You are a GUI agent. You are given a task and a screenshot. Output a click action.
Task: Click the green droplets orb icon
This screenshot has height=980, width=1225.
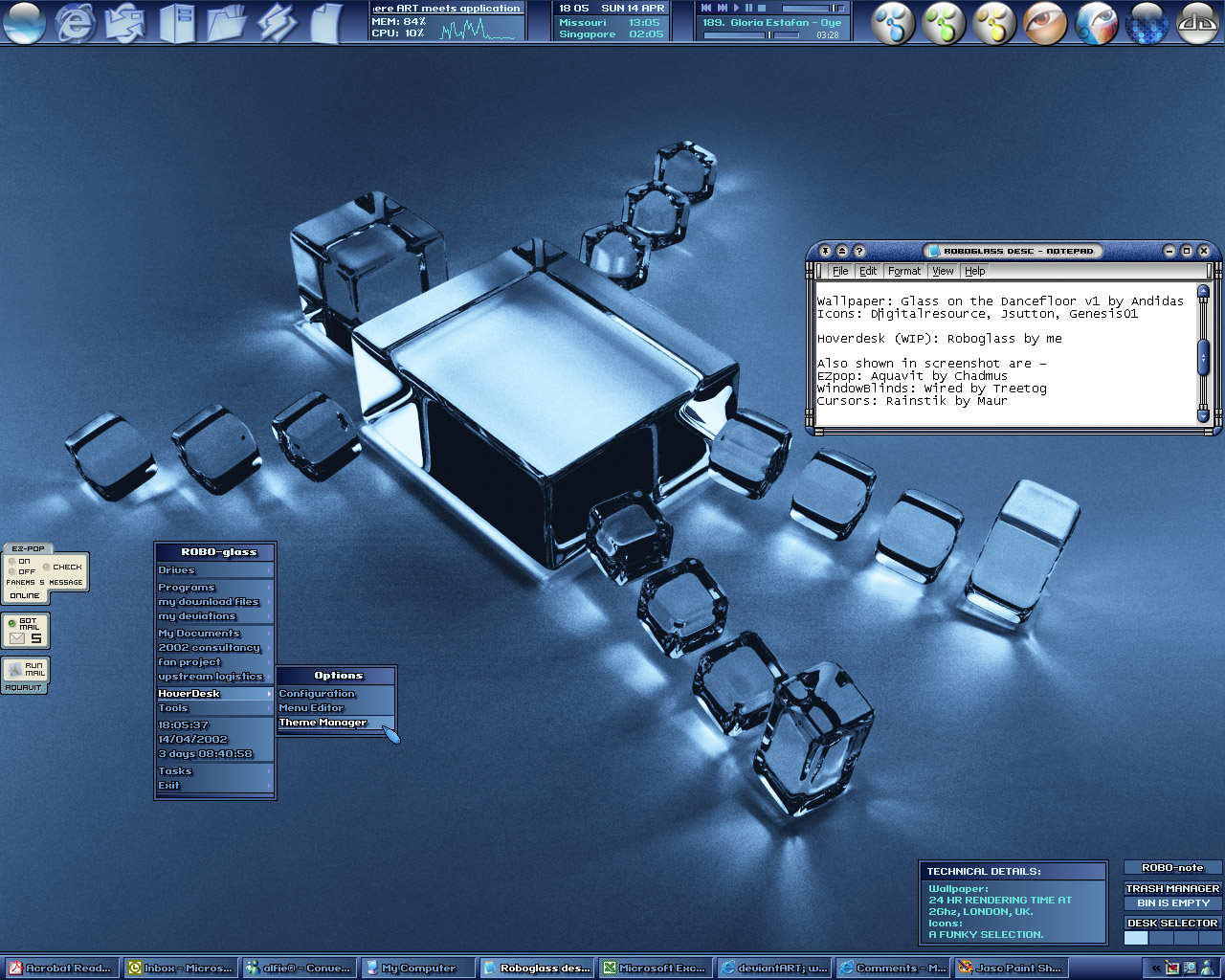click(x=945, y=23)
